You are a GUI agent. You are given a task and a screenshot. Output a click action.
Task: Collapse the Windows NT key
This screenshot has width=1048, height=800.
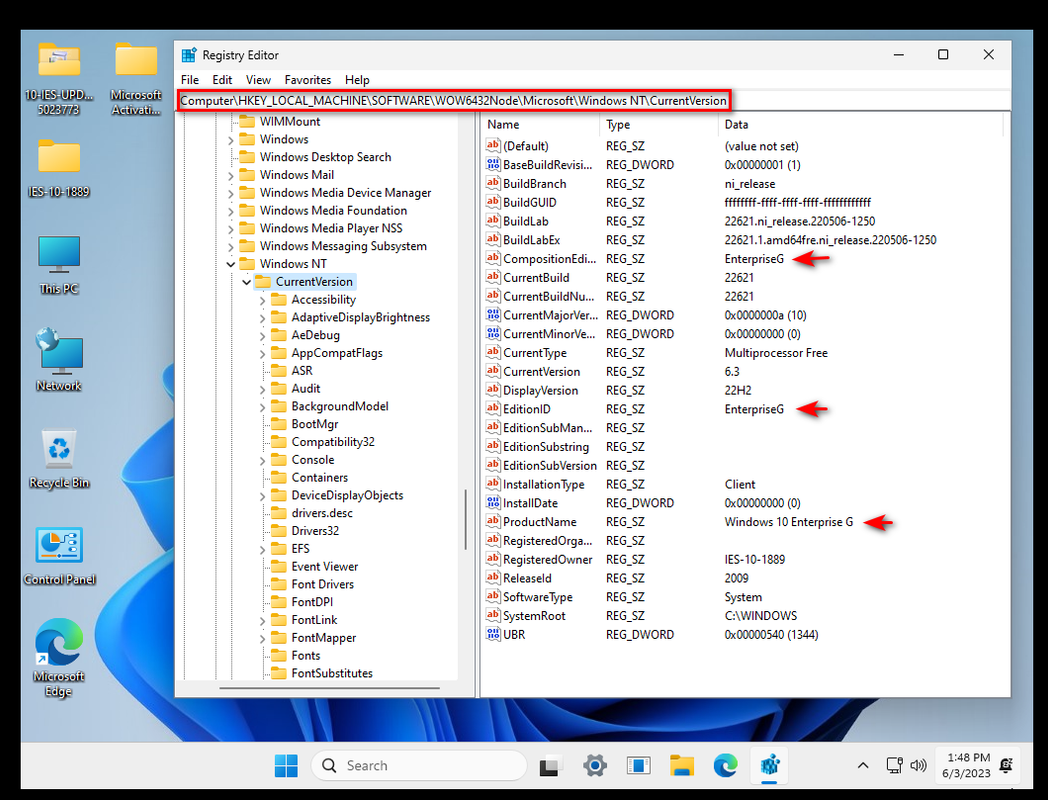coord(231,264)
